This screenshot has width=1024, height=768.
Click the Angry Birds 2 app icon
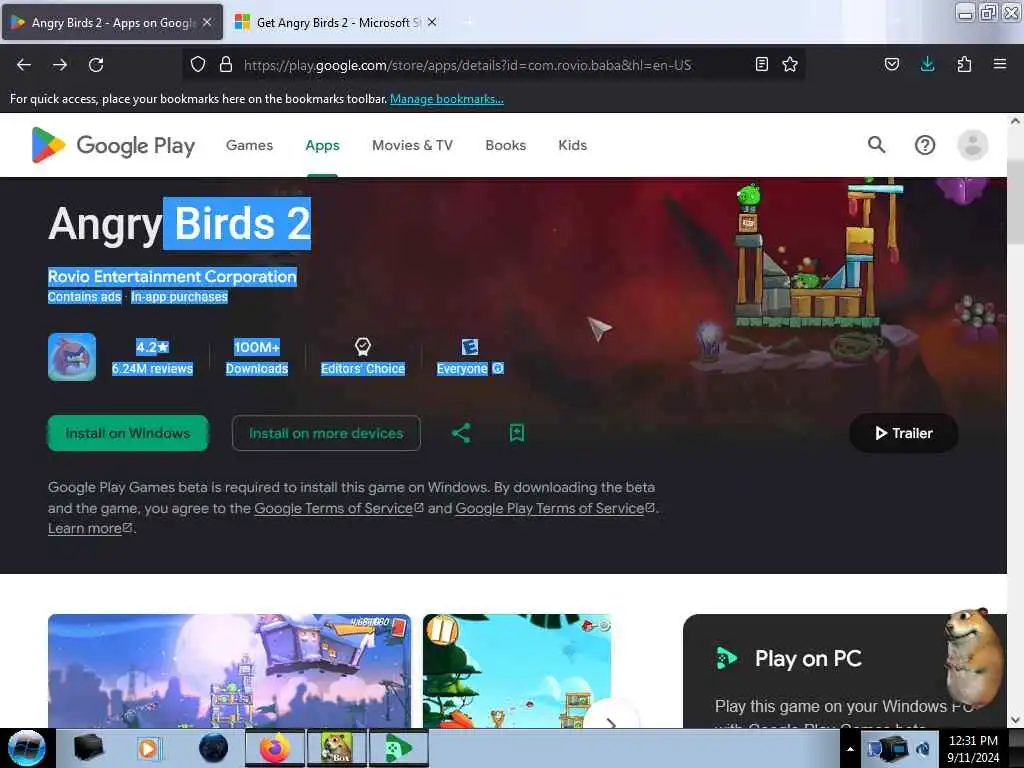coord(72,357)
